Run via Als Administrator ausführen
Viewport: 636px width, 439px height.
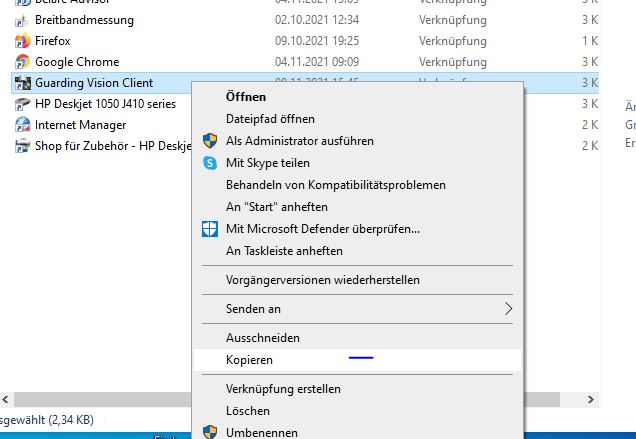pyautogui.click(x=357, y=141)
